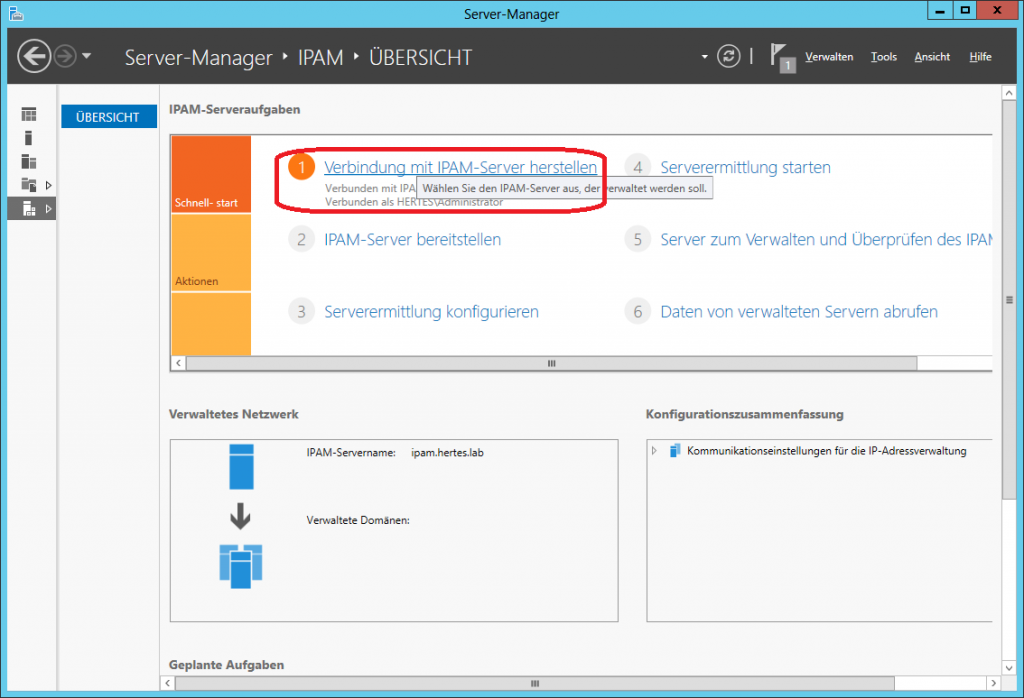Image resolution: width=1024 pixels, height=698 pixels.
Task: Expand the IPAM sidebar submenu arrow
Action: tap(48, 208)
